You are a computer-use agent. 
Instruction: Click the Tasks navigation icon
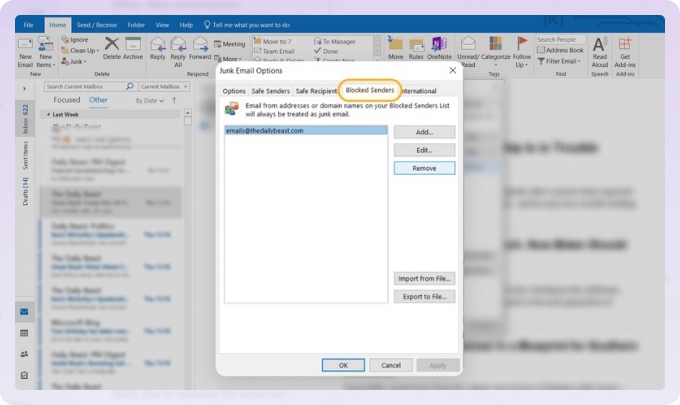tap(24, 375)
